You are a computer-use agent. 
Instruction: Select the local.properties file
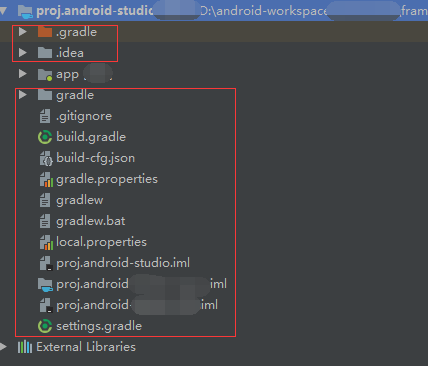point(101,242)
